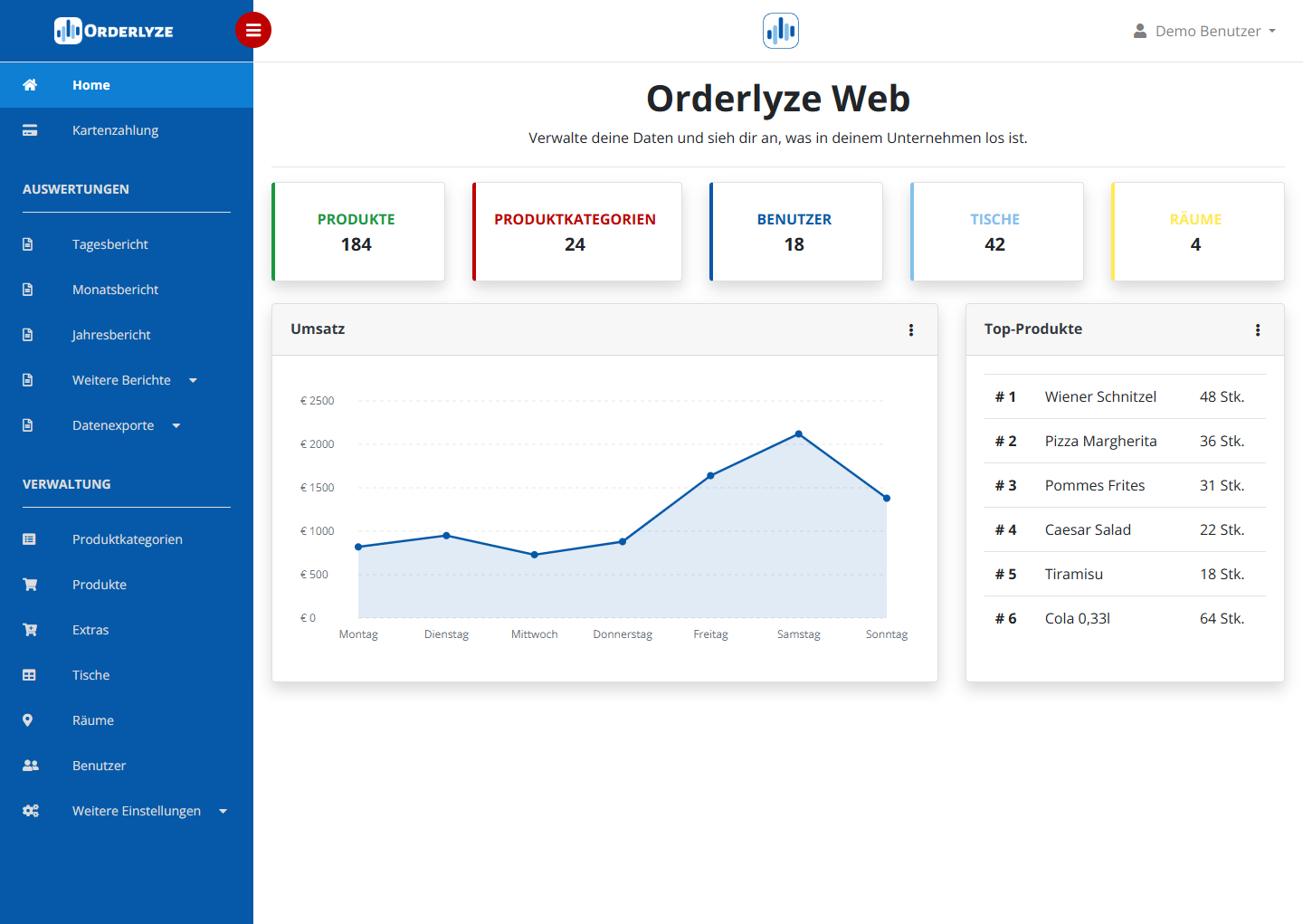Click the Caesar Salad row

1125,529
